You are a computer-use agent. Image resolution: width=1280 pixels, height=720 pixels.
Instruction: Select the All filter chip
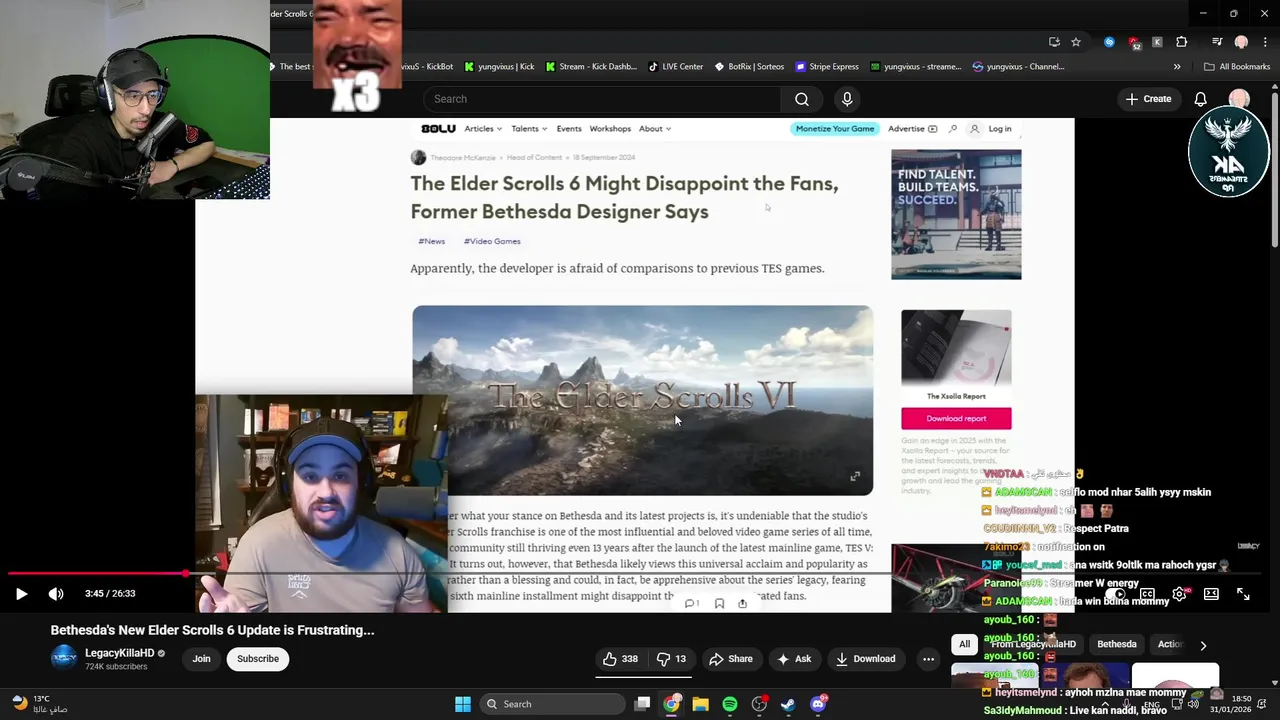[x=964, y=645]
